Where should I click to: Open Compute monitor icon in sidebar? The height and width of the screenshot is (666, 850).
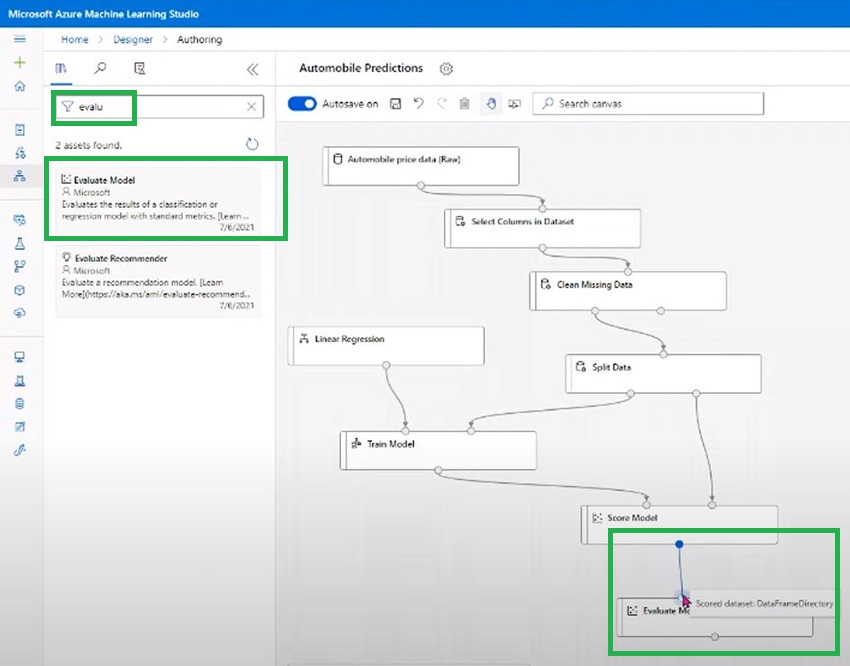tap(20, 357)
